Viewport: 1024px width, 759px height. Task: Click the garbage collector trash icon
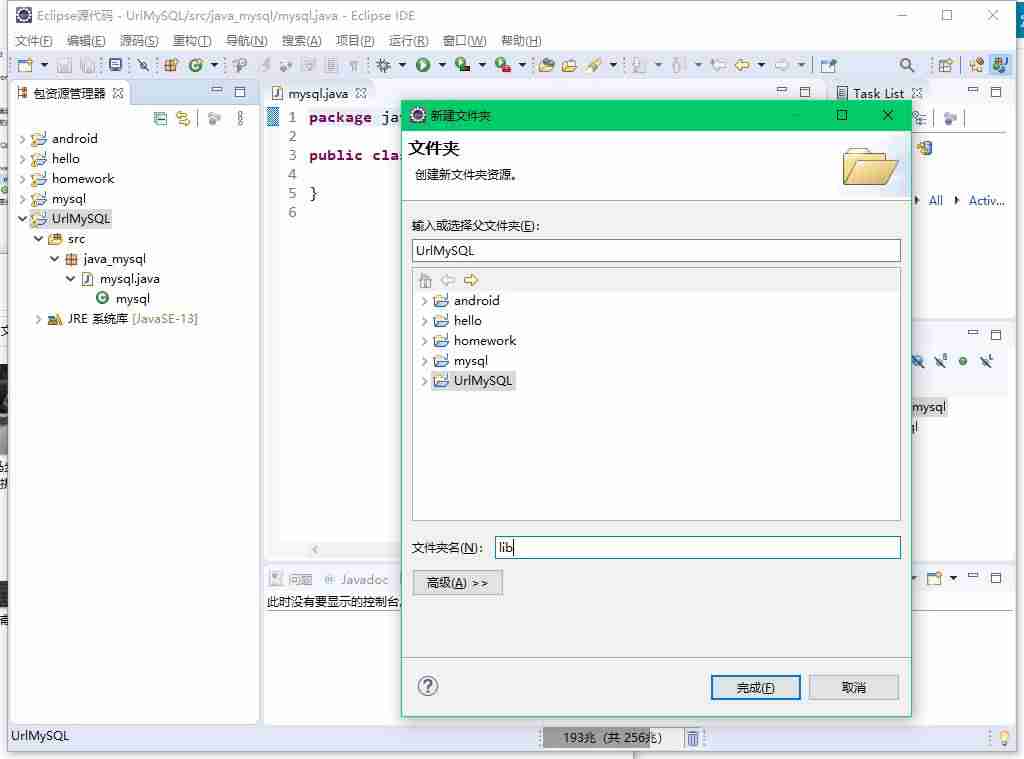[692, 738]
